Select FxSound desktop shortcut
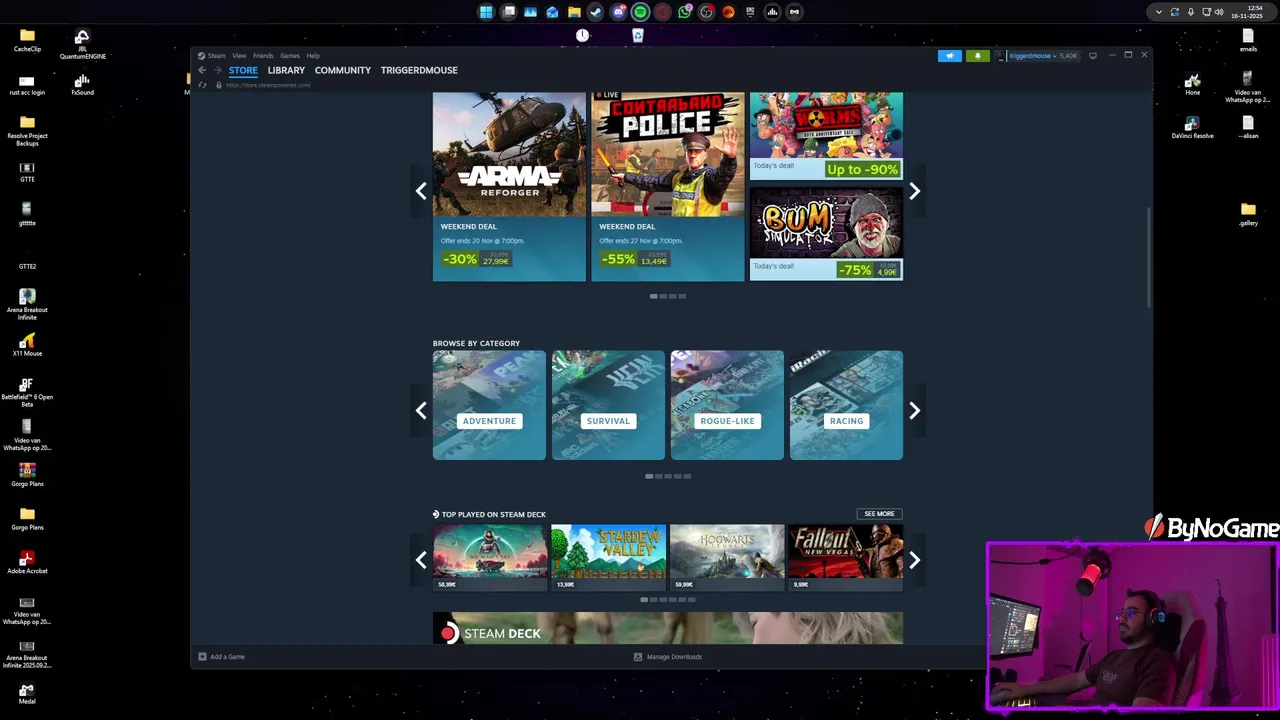The image size is (1280, 720). coord(82,85)
